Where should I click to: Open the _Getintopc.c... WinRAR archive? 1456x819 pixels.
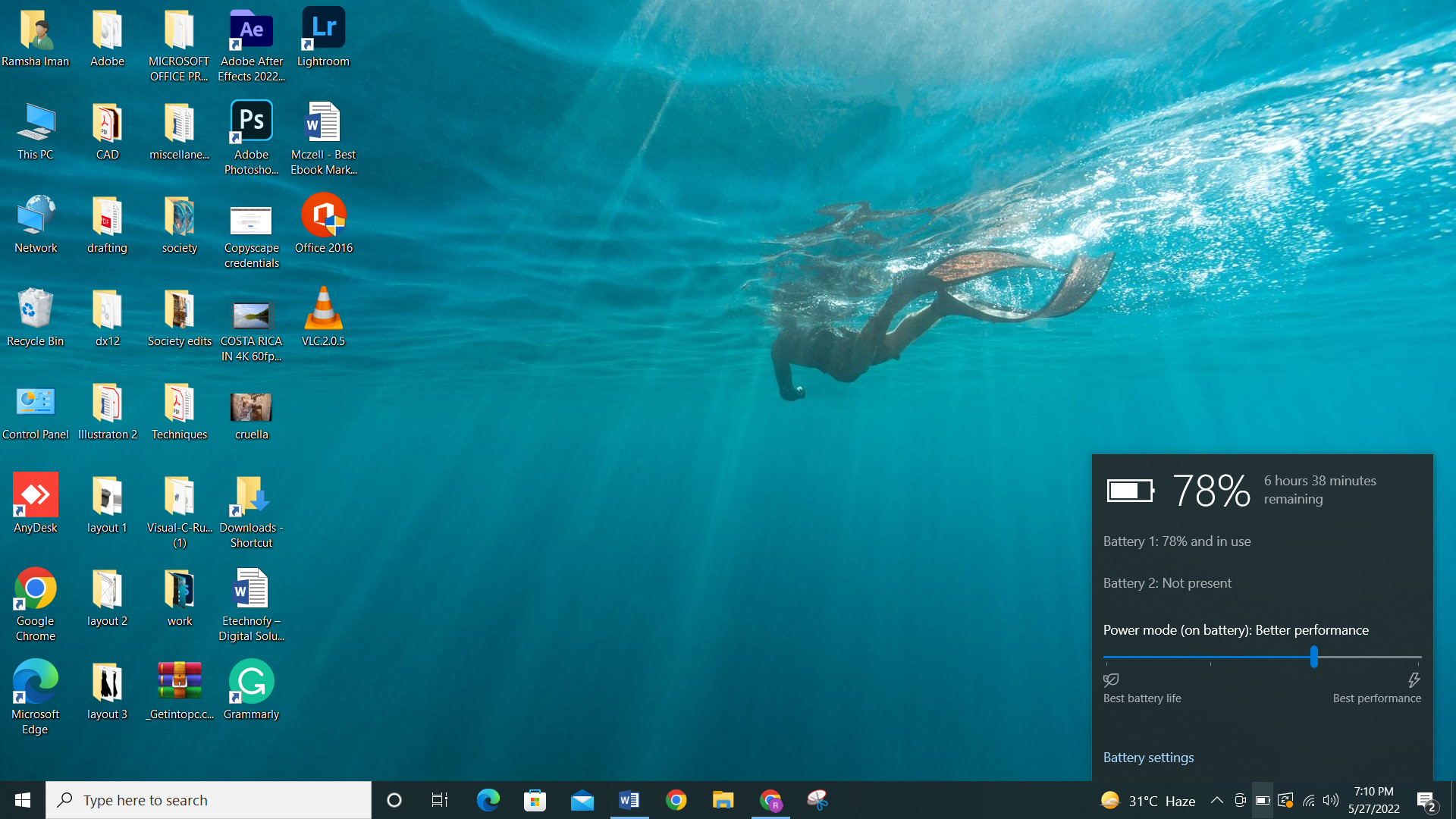(180, 691)
